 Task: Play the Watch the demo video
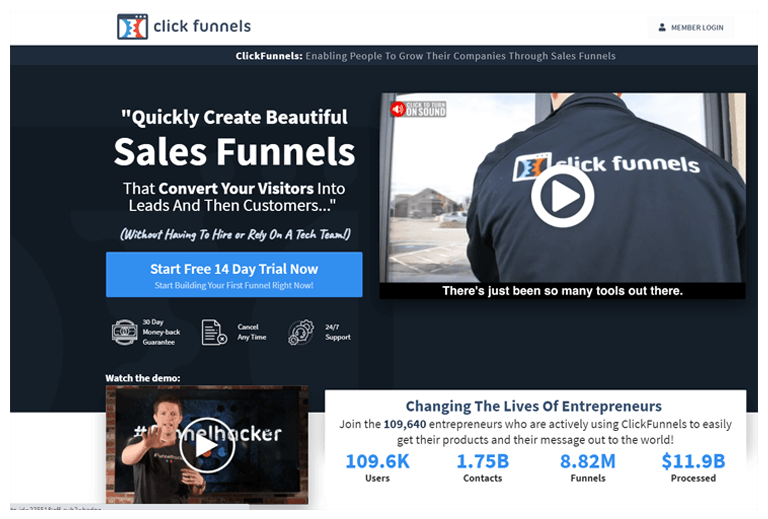tap(206, 445)
